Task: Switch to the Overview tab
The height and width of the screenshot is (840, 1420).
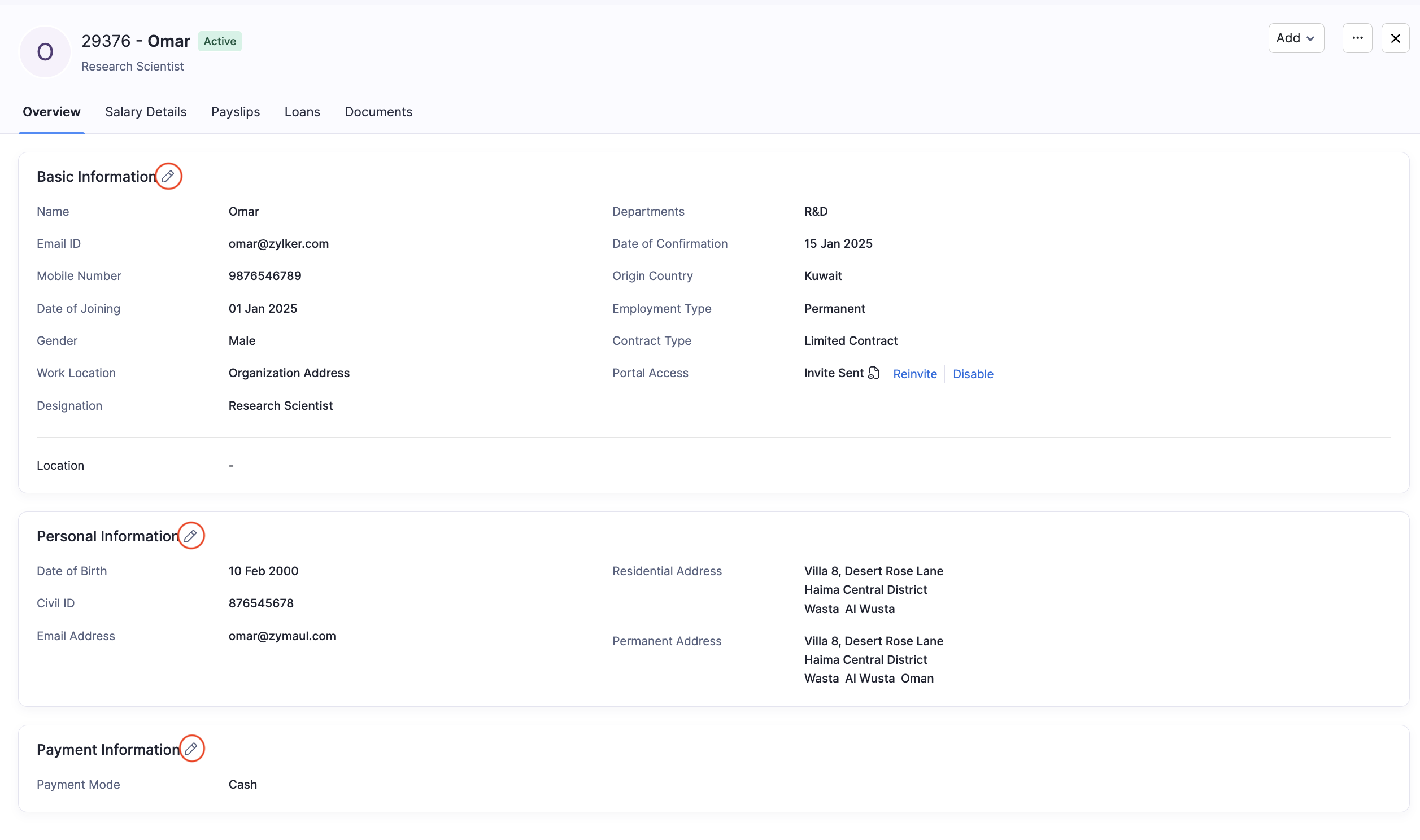Action: (51, 112)
